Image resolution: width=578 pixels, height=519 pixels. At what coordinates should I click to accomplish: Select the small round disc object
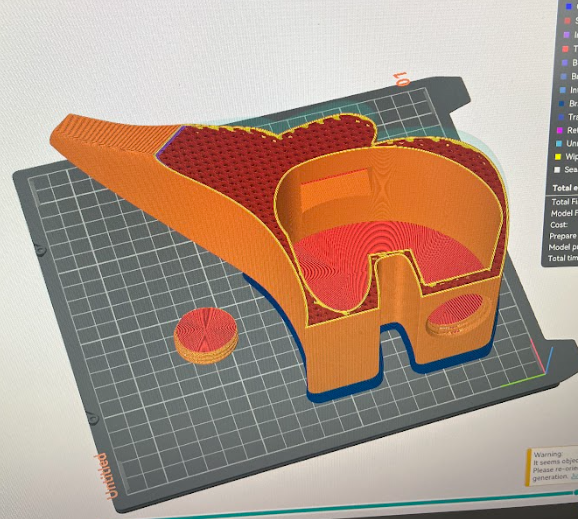coord(206,335)
